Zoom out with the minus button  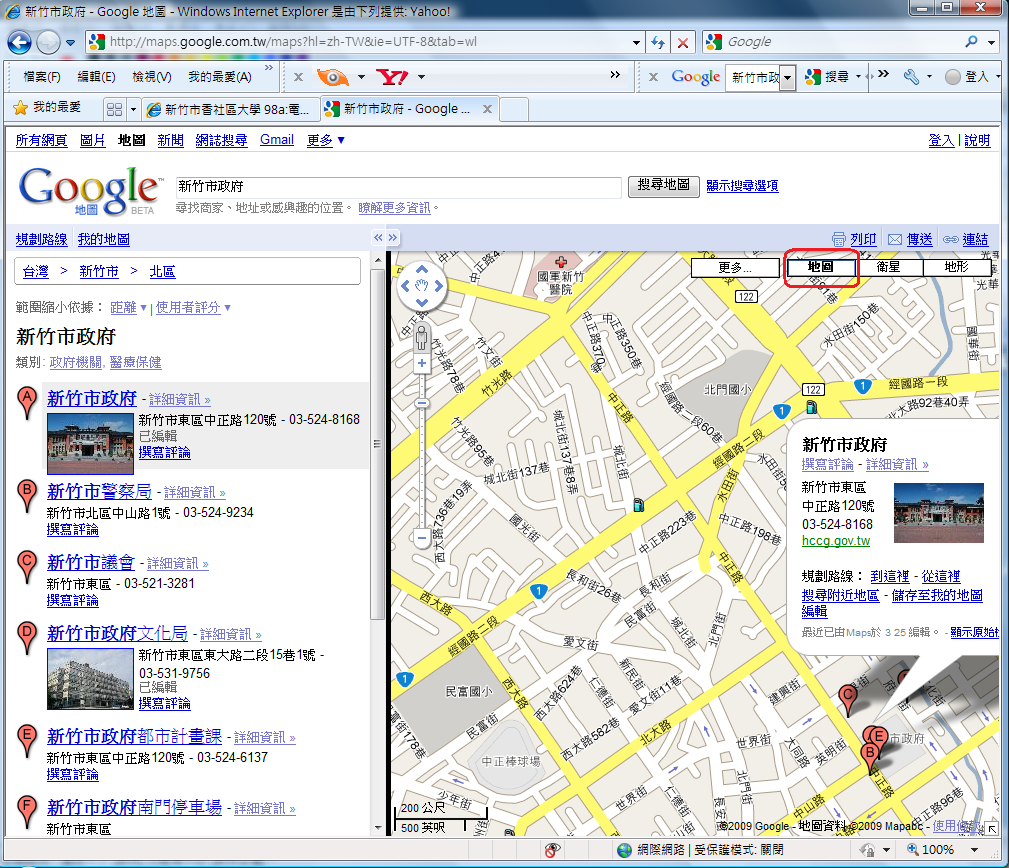click(x=422, y=538)
